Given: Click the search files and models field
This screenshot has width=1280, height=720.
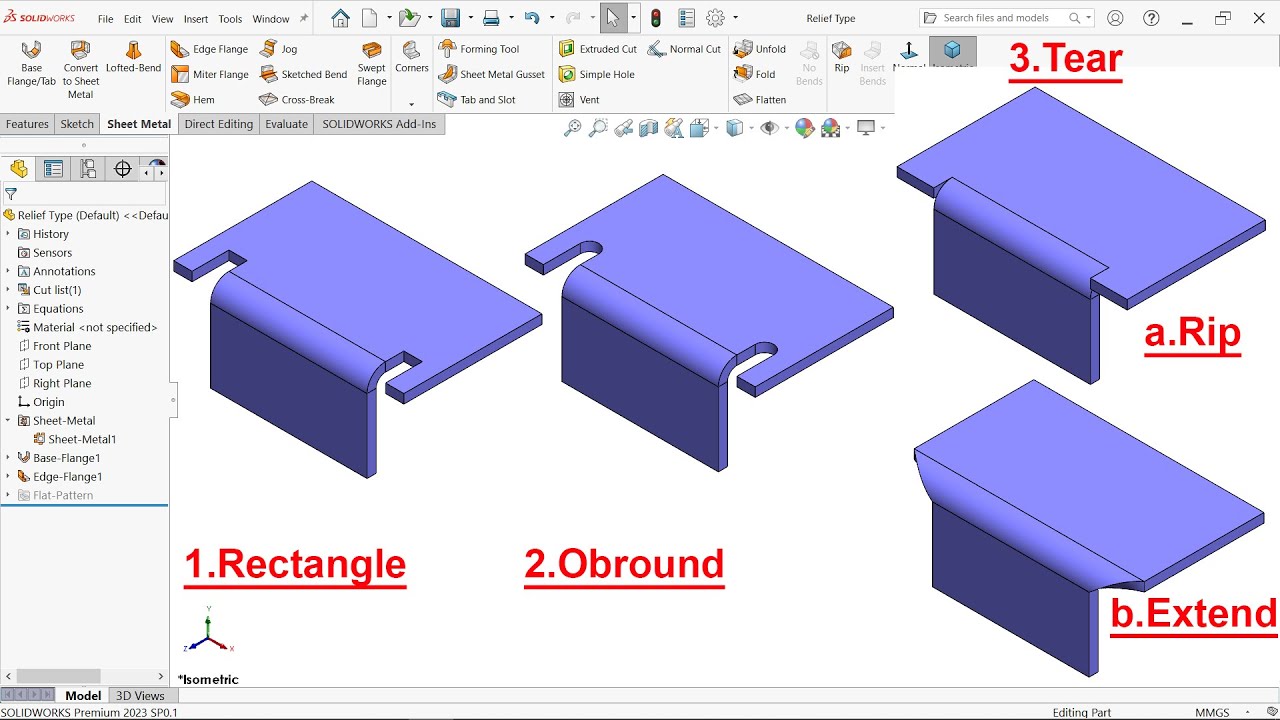Looking at the screenshot, I should [x=1006, y=18].
